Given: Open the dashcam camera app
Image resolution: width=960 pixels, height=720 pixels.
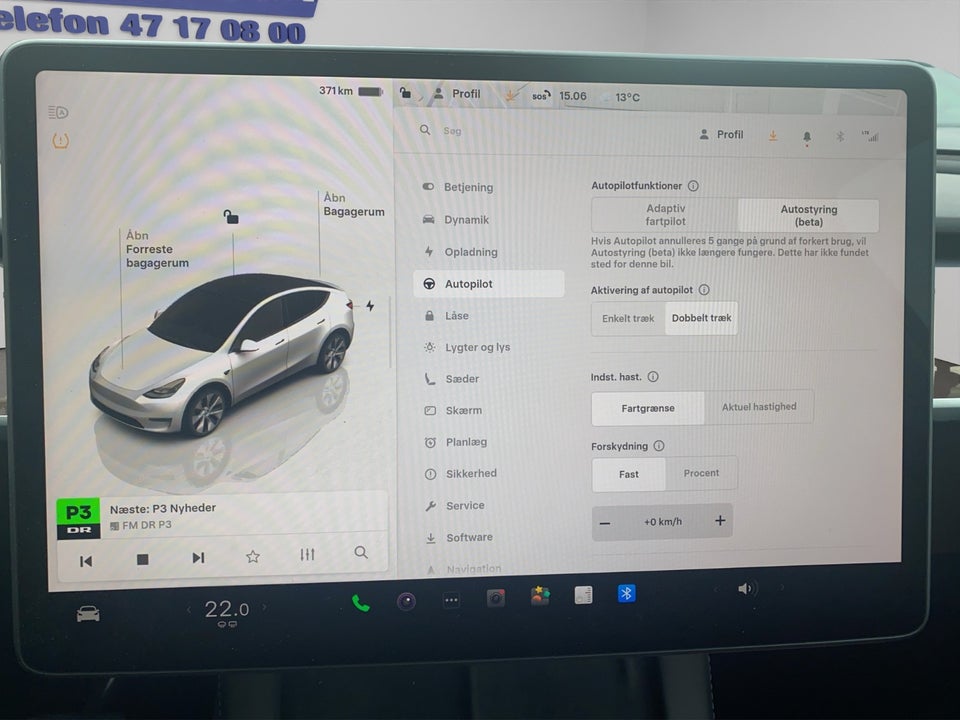Looking at the screenshot, I should pos(406,602).
